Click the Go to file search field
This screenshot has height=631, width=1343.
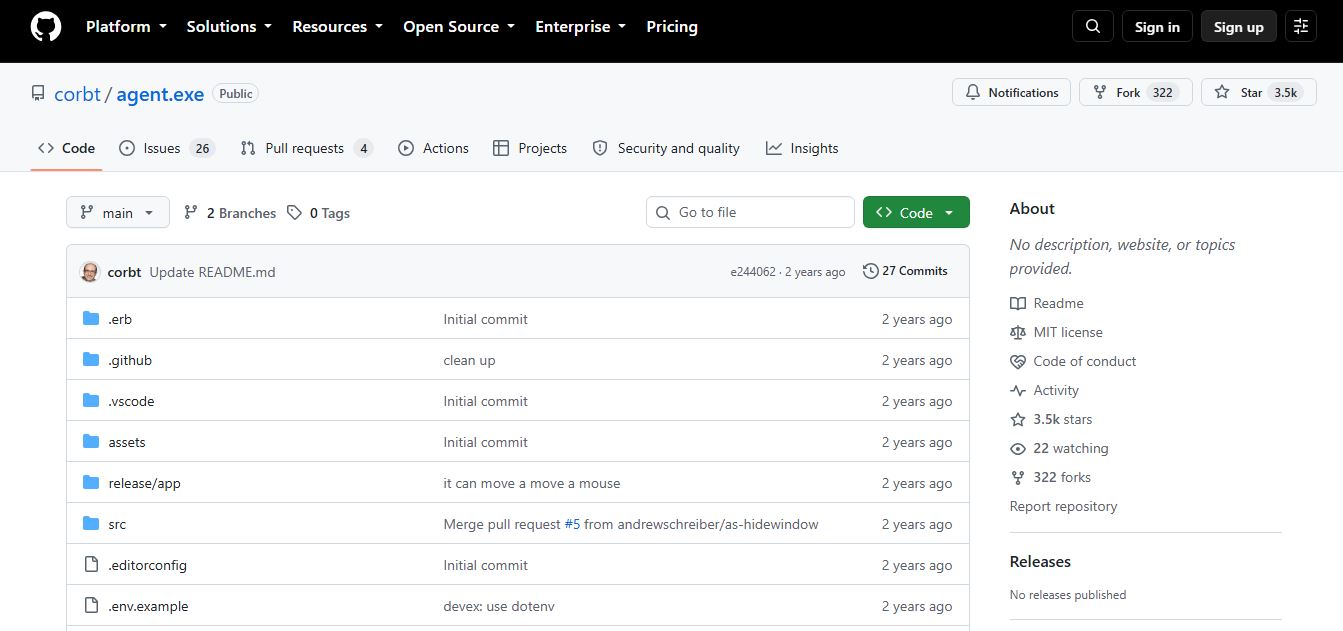(x=751, y=212)
